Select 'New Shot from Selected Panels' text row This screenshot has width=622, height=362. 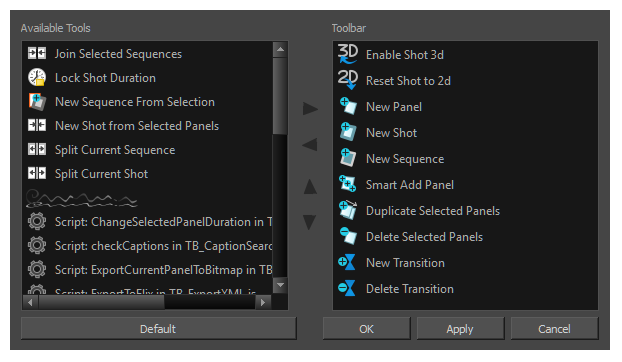(x=137, y=126)
